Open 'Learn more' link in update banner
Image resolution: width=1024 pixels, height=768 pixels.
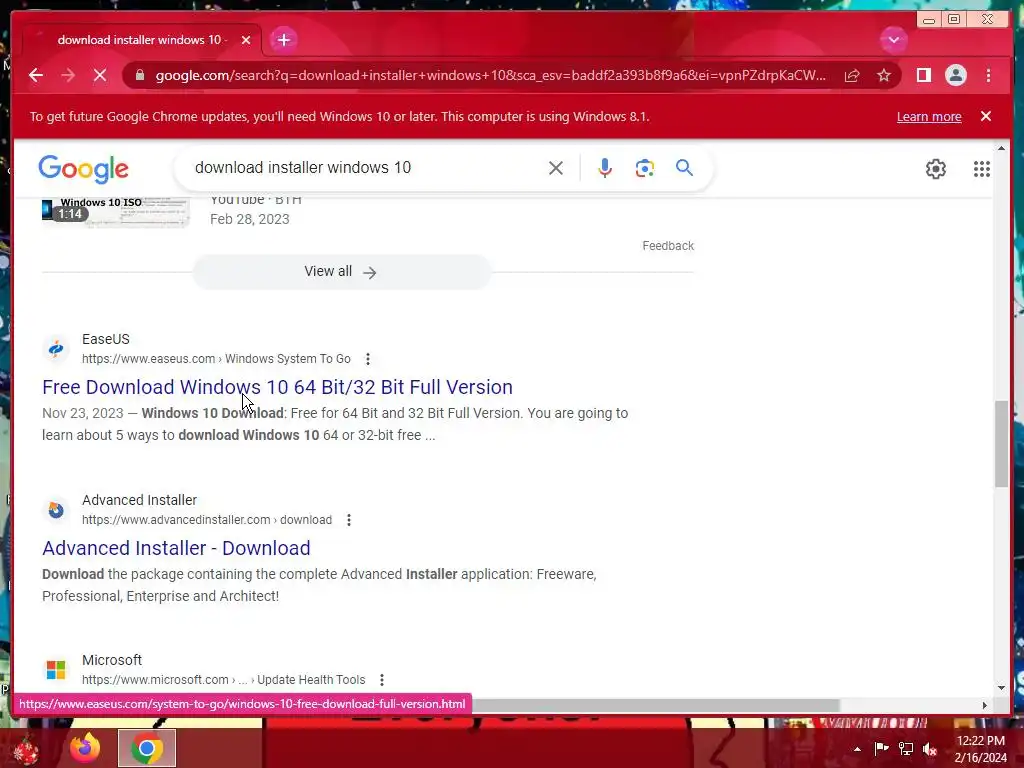[x=929, y=116]
